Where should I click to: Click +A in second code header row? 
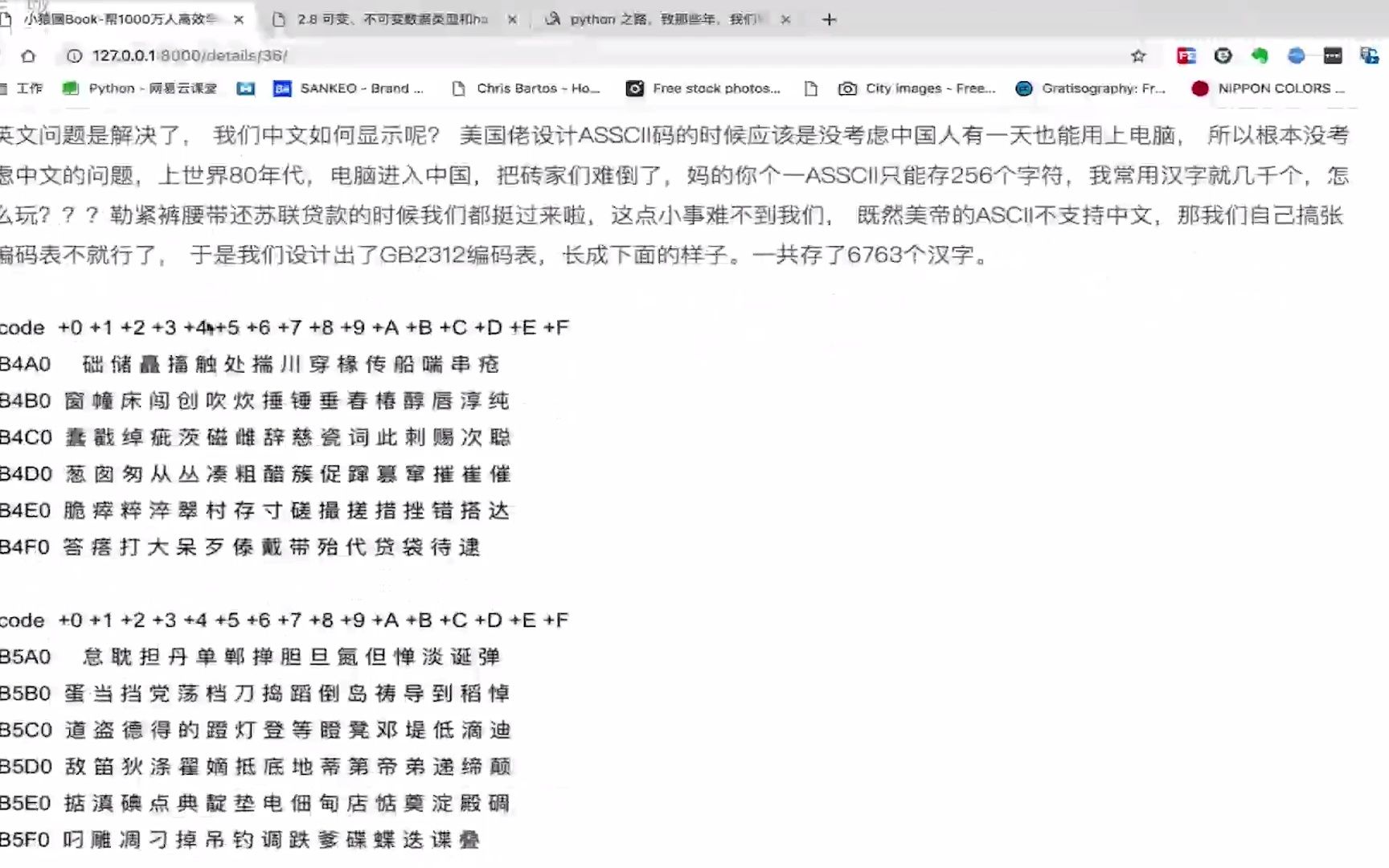[385, 620]
